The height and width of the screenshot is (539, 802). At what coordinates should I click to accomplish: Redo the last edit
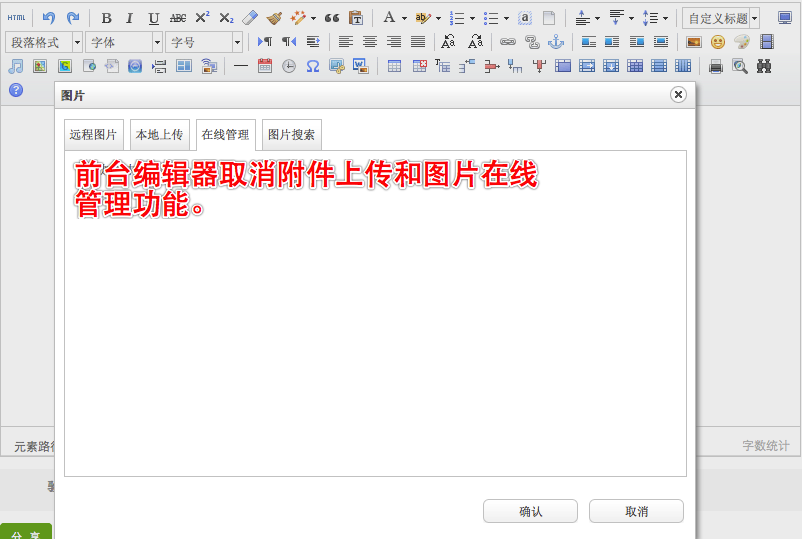tap(73, 18)
